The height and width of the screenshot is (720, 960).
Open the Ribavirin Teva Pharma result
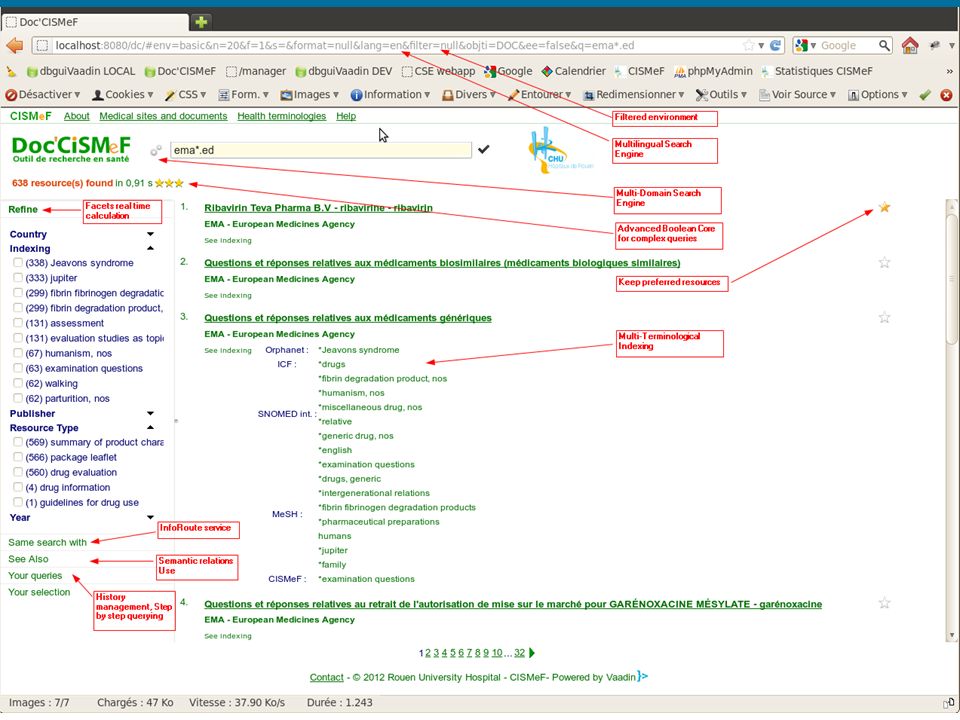click(318, 208)
